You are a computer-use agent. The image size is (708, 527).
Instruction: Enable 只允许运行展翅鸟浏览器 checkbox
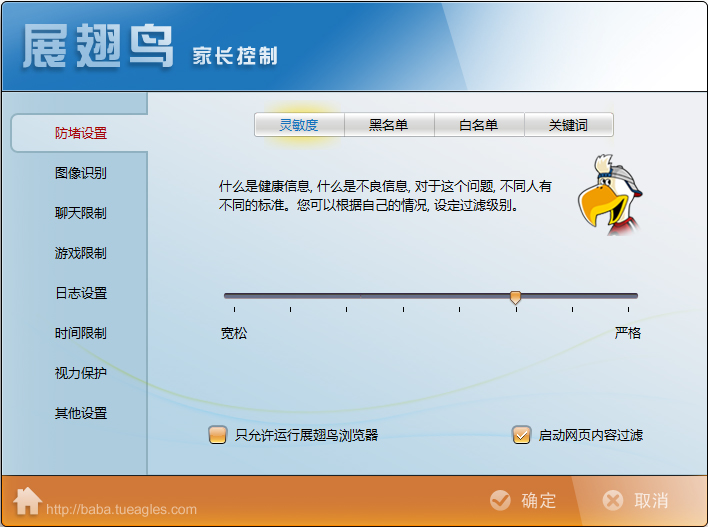point(218,435)
